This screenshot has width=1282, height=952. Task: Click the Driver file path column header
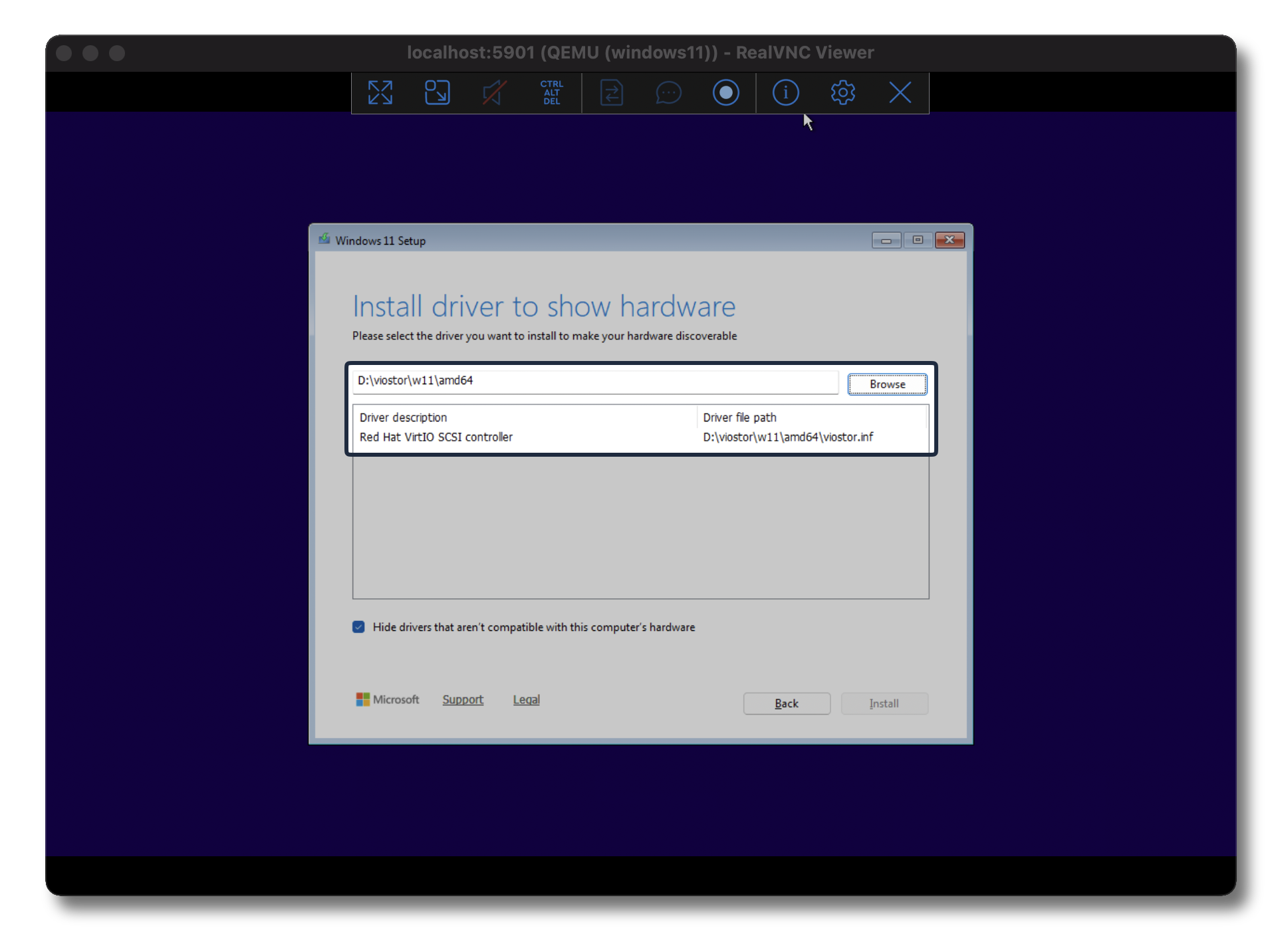tap(739, 417)
